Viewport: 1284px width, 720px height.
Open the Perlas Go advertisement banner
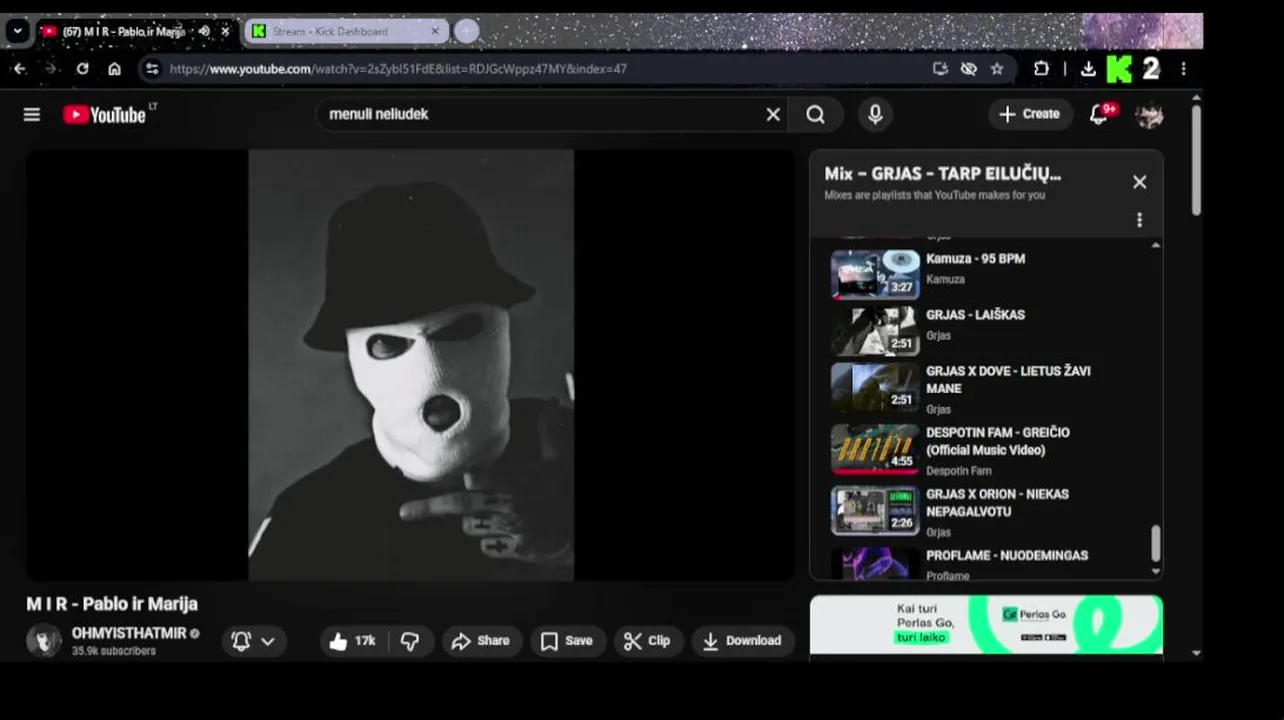pos(986,625)
